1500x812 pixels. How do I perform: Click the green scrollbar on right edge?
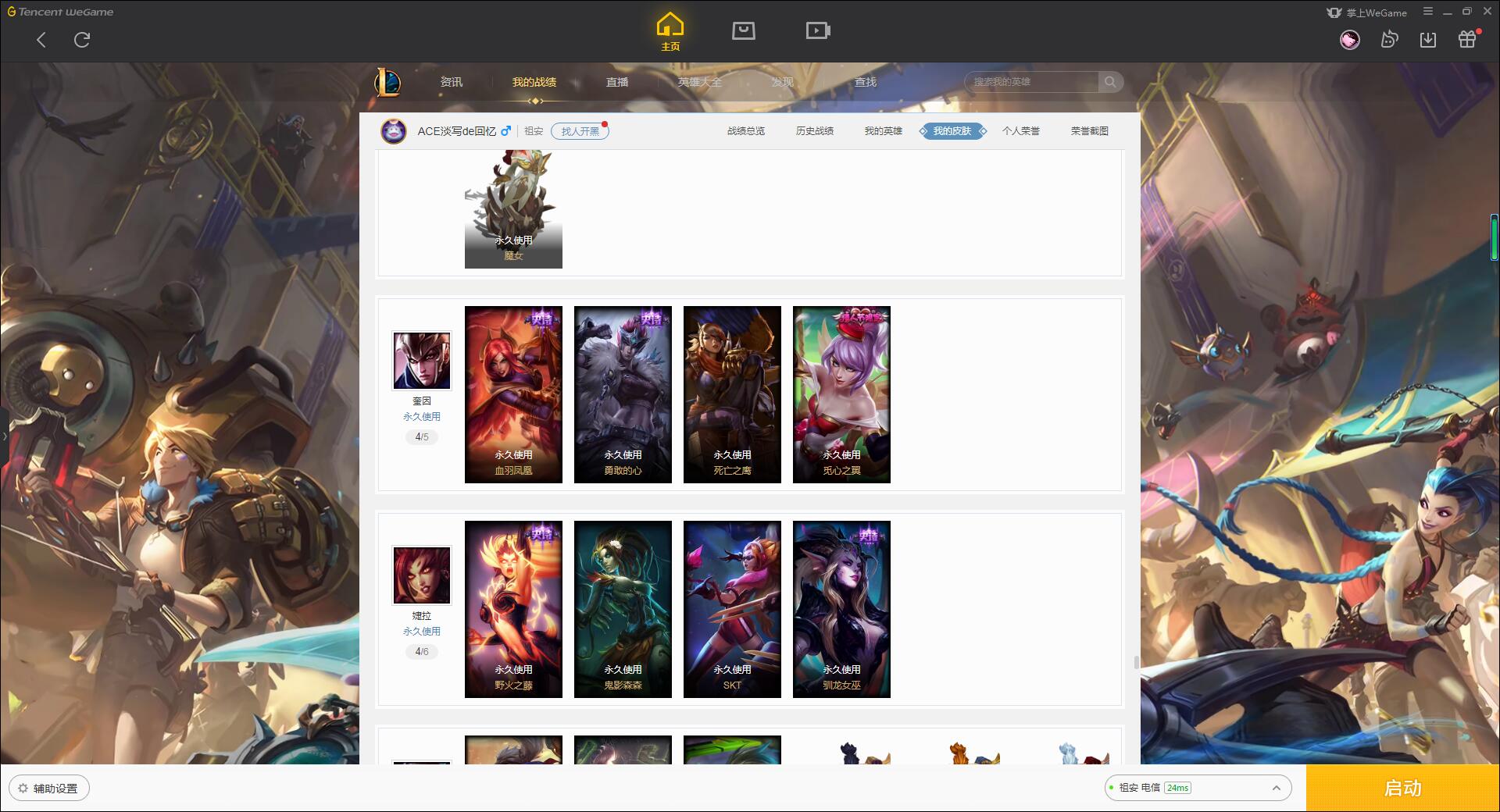[x=1495, y=237]
